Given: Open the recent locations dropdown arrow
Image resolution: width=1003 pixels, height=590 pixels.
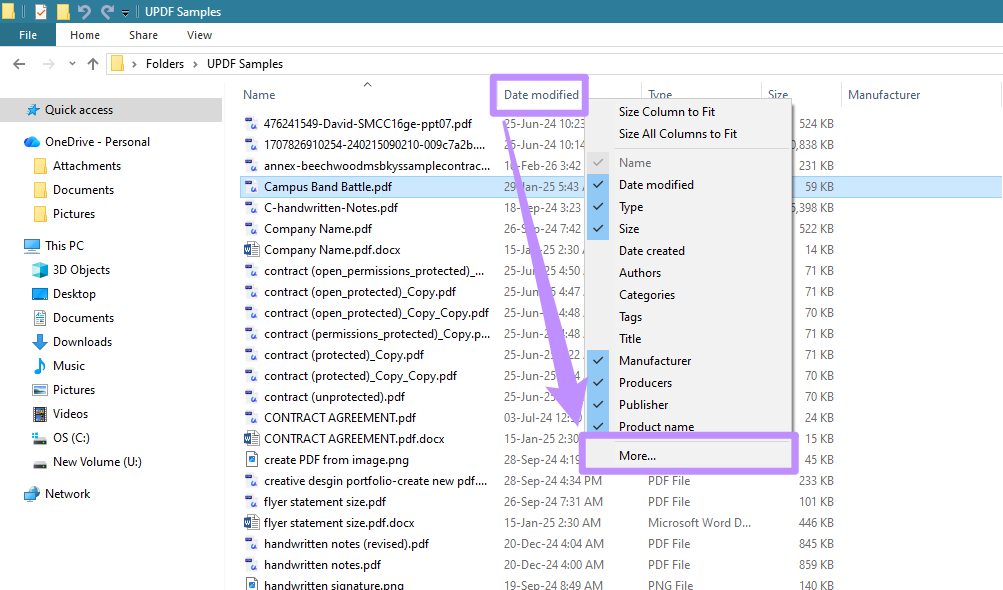Looking at the screenshot, I should click(72, 64).
